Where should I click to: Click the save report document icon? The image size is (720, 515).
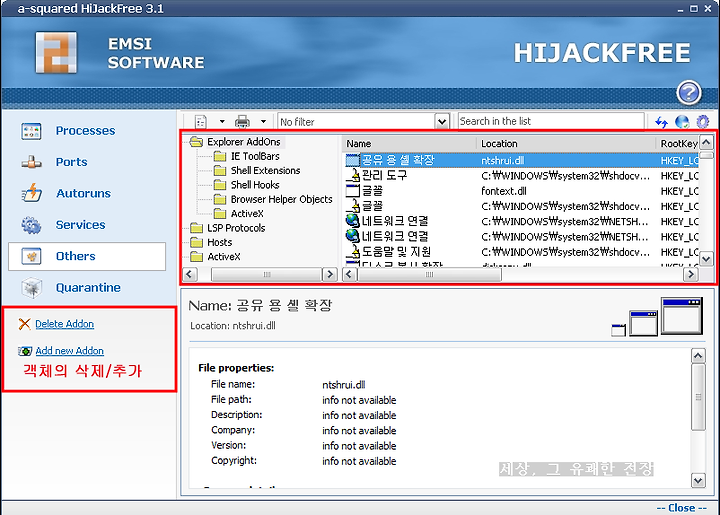[x=201, y=122]
